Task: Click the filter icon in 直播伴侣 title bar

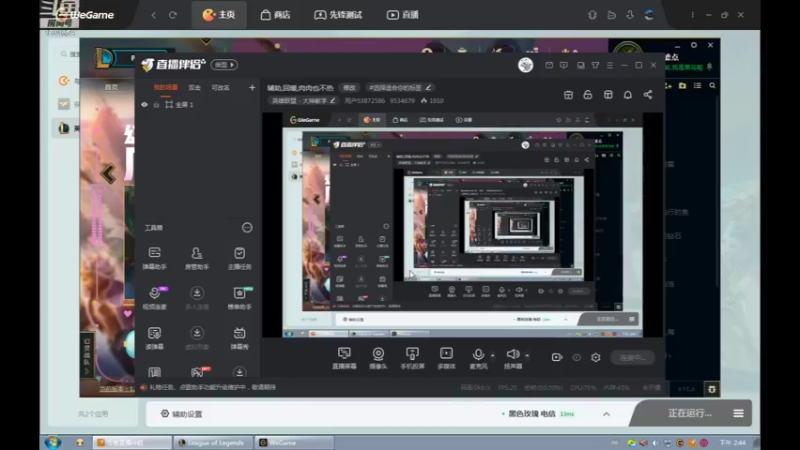Action: (595, 65)
